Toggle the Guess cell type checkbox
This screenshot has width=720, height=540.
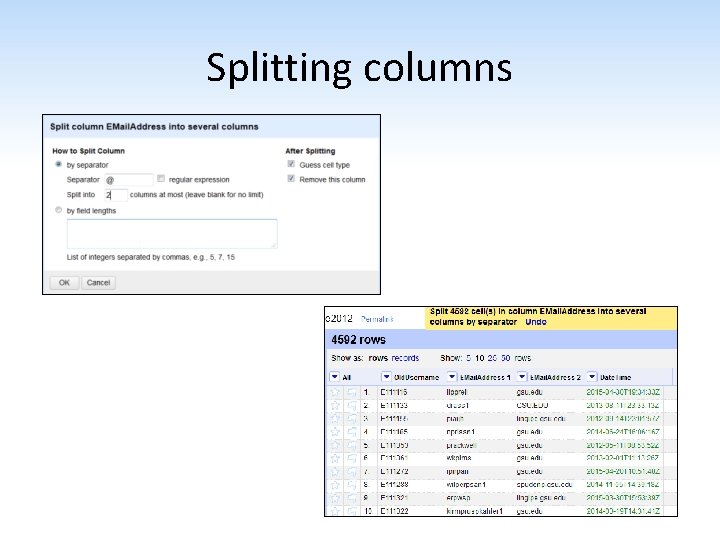(x=291, y=164)
